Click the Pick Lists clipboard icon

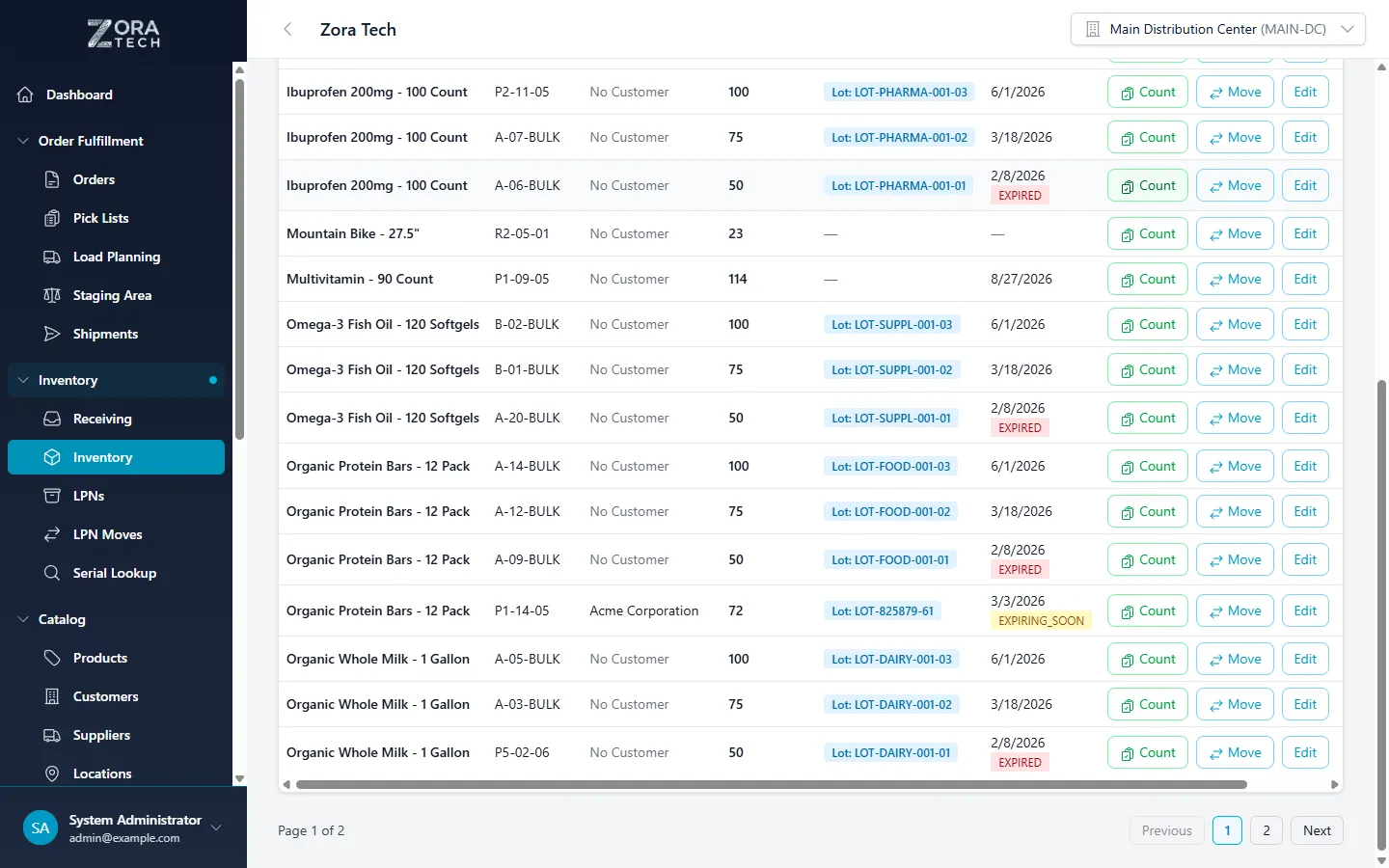point(52,218)
